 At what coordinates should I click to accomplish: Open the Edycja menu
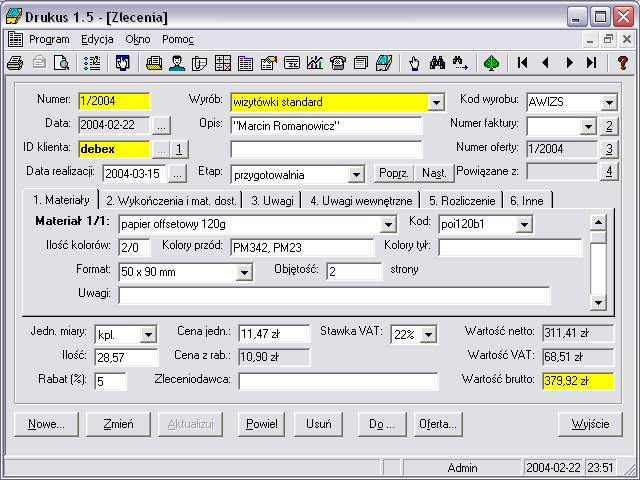(x=97, y=39)
